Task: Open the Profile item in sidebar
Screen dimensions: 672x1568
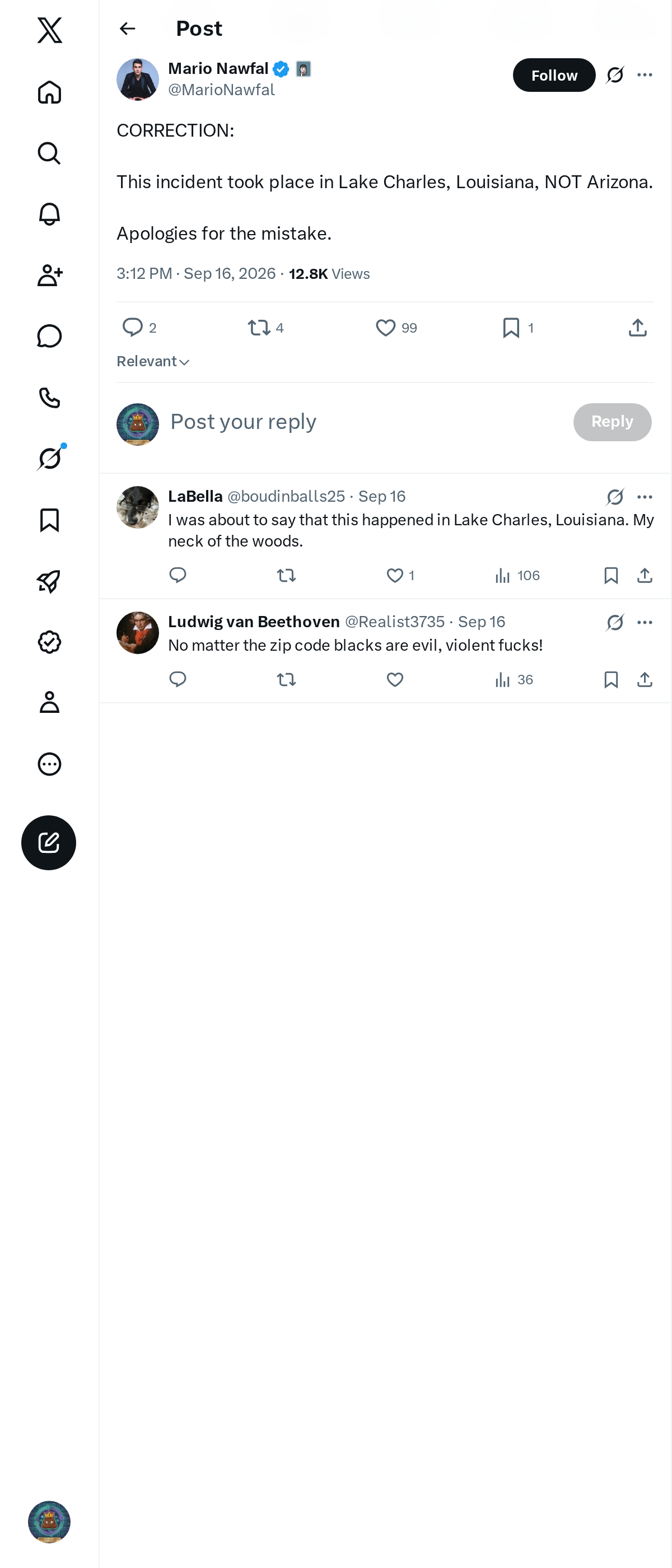Action: click(x=49, y=702)
